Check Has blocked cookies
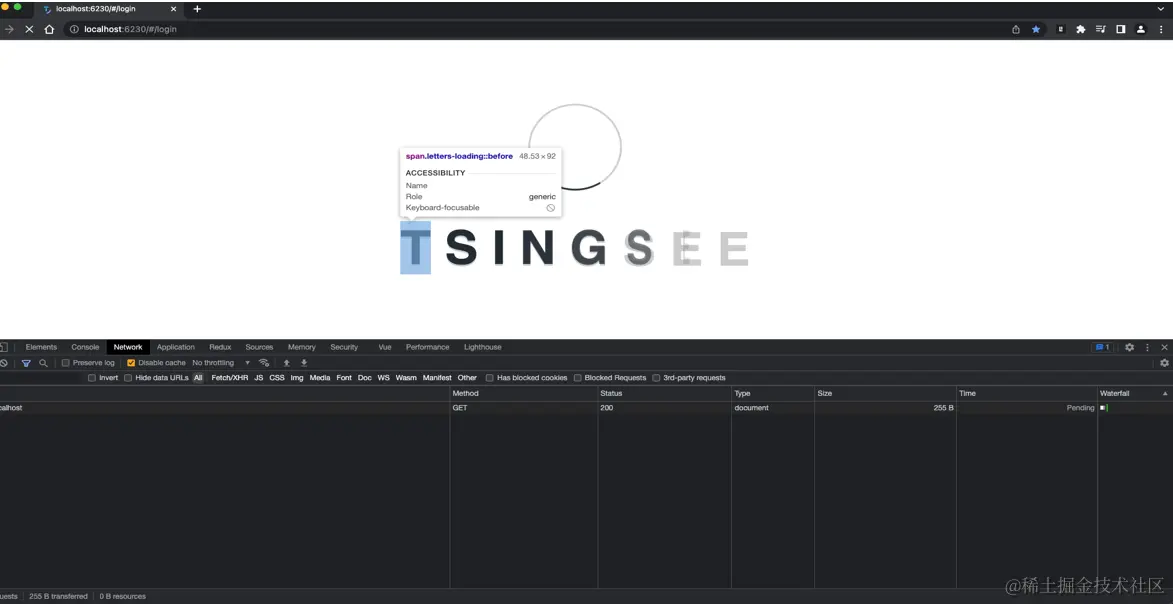 (489, 378)
